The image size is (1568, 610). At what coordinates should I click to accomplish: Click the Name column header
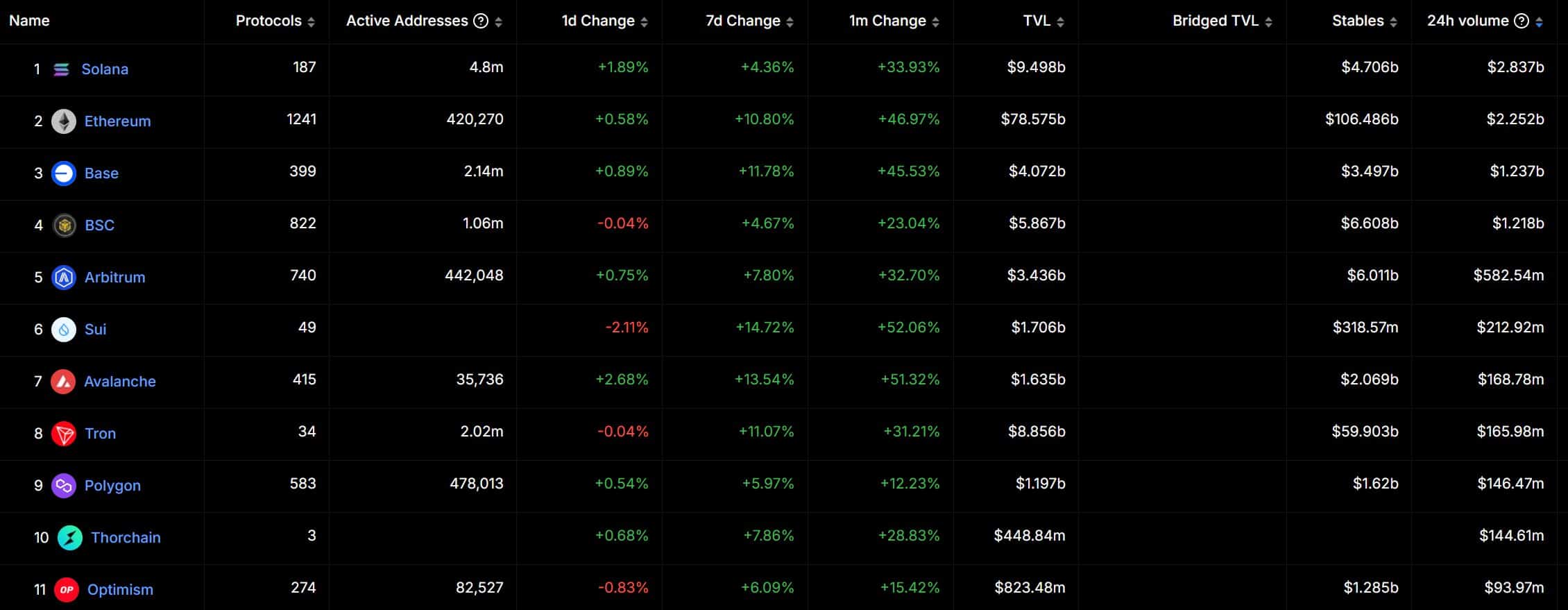(x=29, y=21)
